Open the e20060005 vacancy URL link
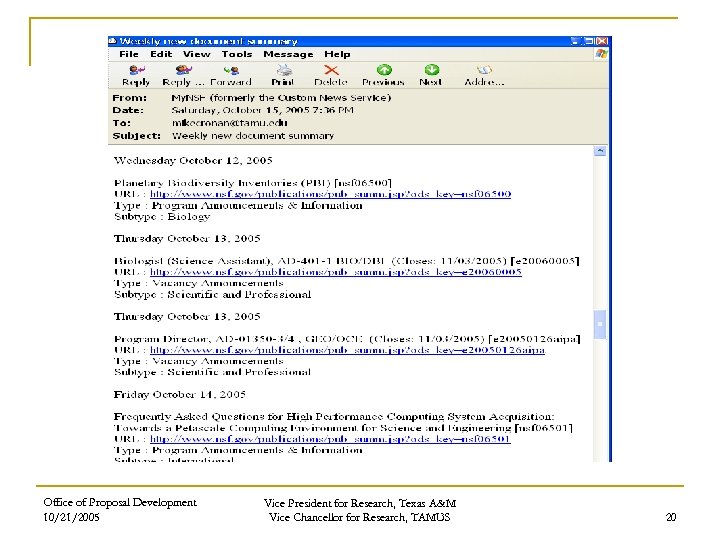The height and width of the screenshot is (540, 720). pos(336,272)
